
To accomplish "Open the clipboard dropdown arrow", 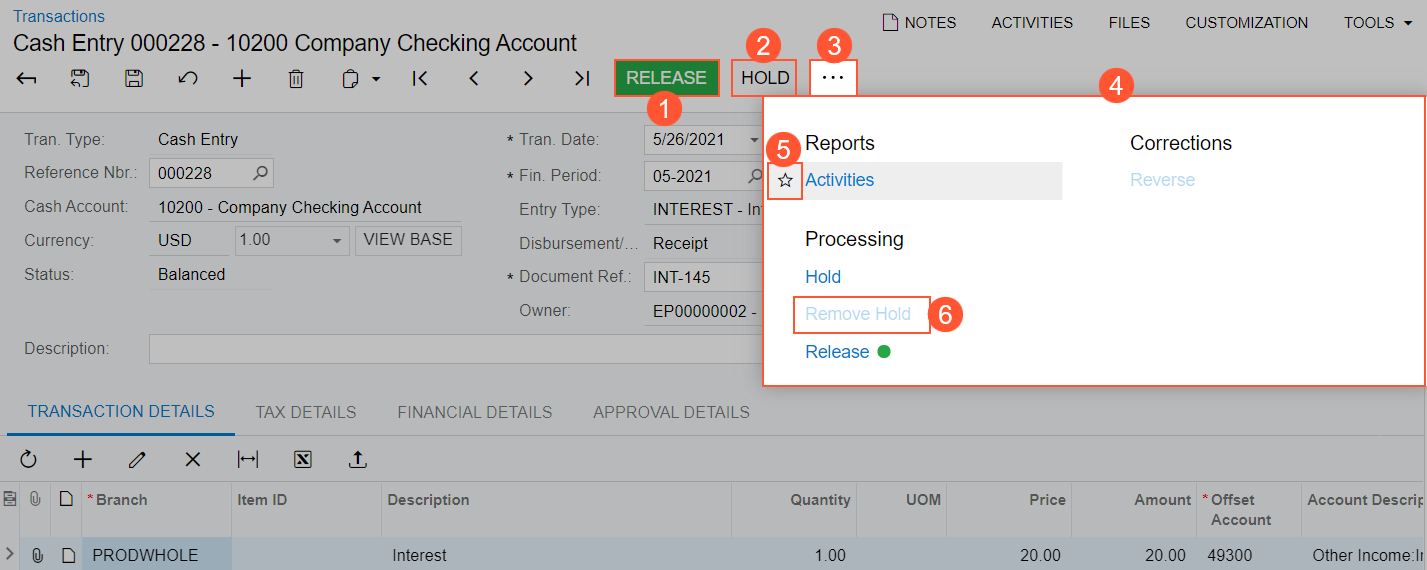I will pyautogui.click(x=376, y=79).
